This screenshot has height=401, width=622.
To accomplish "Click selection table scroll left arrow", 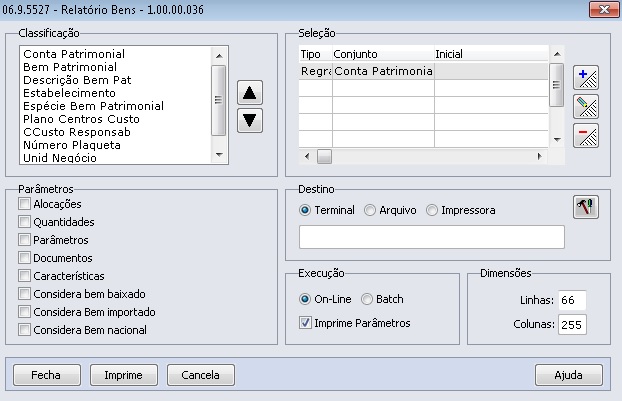I will 307,156.
